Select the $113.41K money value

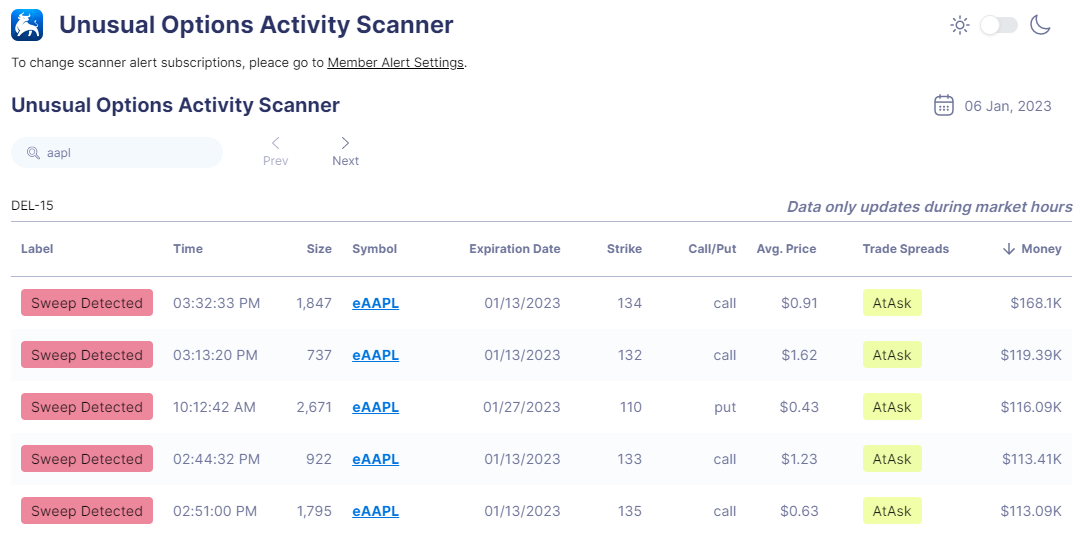click(x=1032, y=459)
